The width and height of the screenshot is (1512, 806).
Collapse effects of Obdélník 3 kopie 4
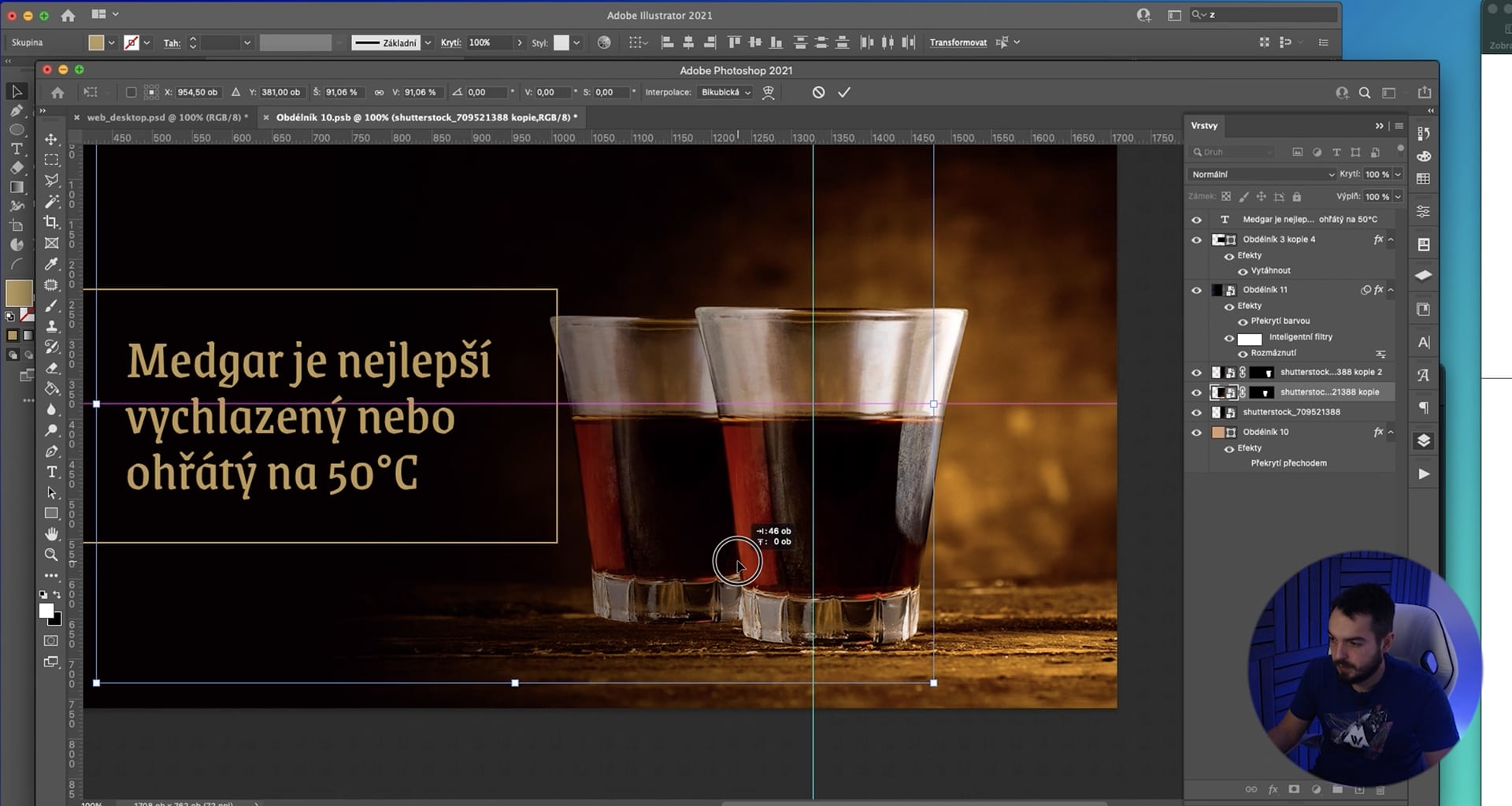tap(1391, 240)
